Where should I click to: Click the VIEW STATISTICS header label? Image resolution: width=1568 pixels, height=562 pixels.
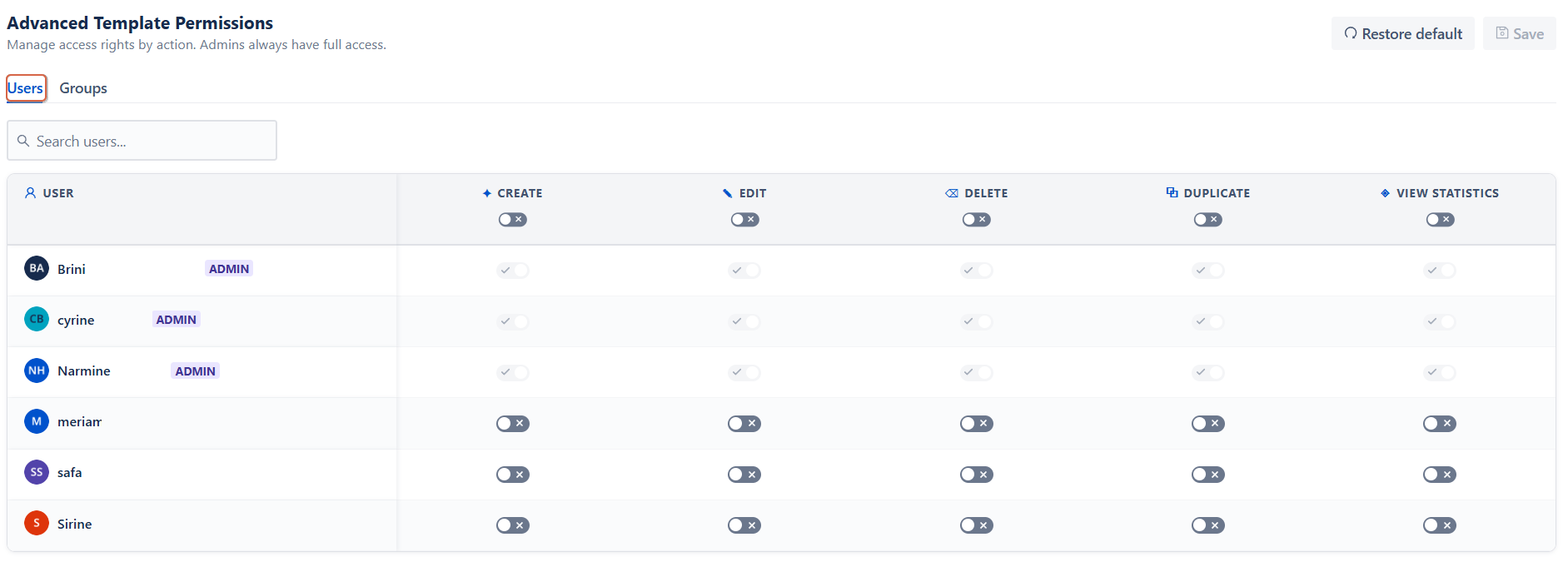pos(1448,193)
